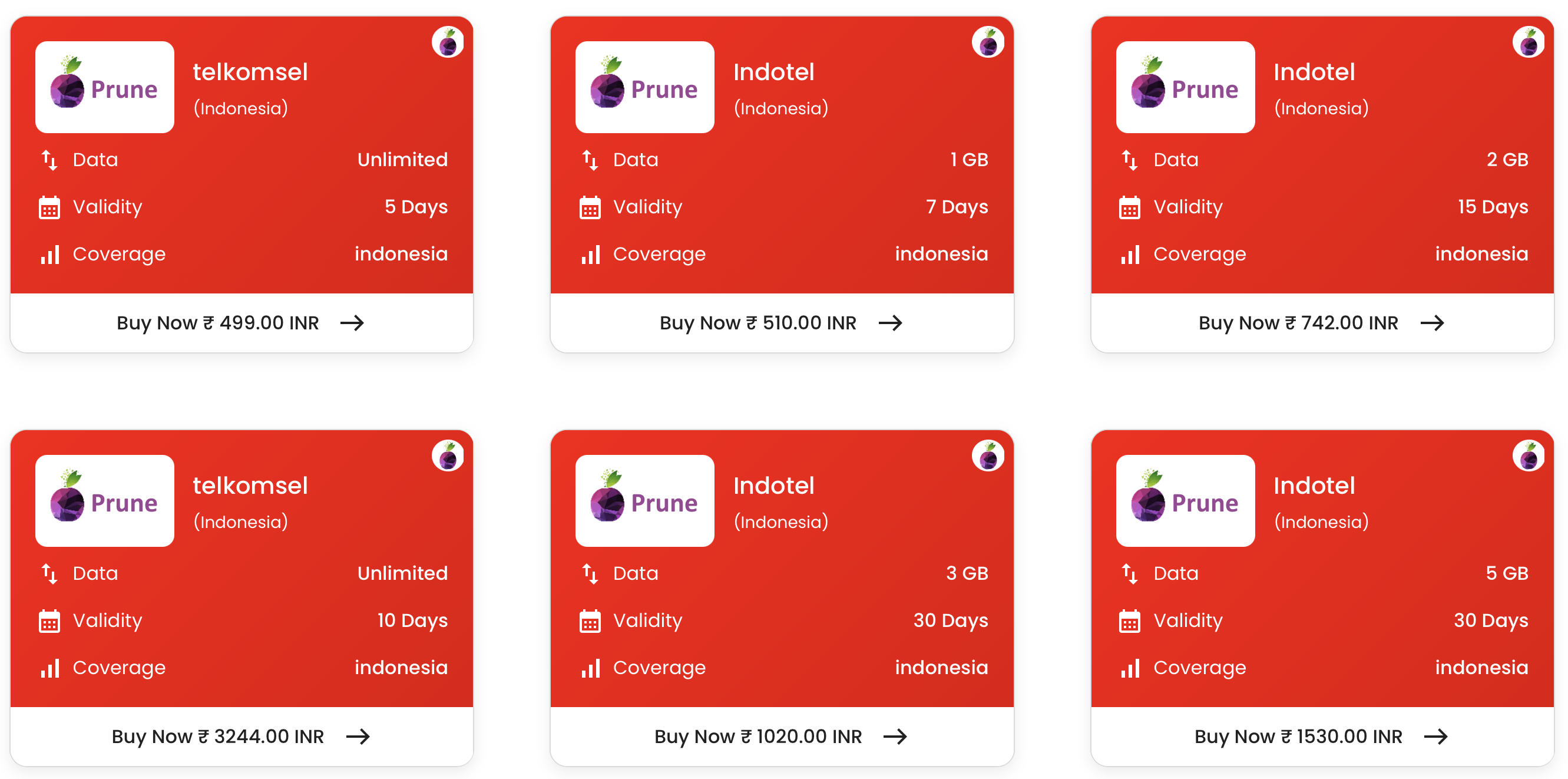The image size is (1568, 779).
Task: Select Buy Now ₹ 3244.00 INR
Action: (241, 737)
